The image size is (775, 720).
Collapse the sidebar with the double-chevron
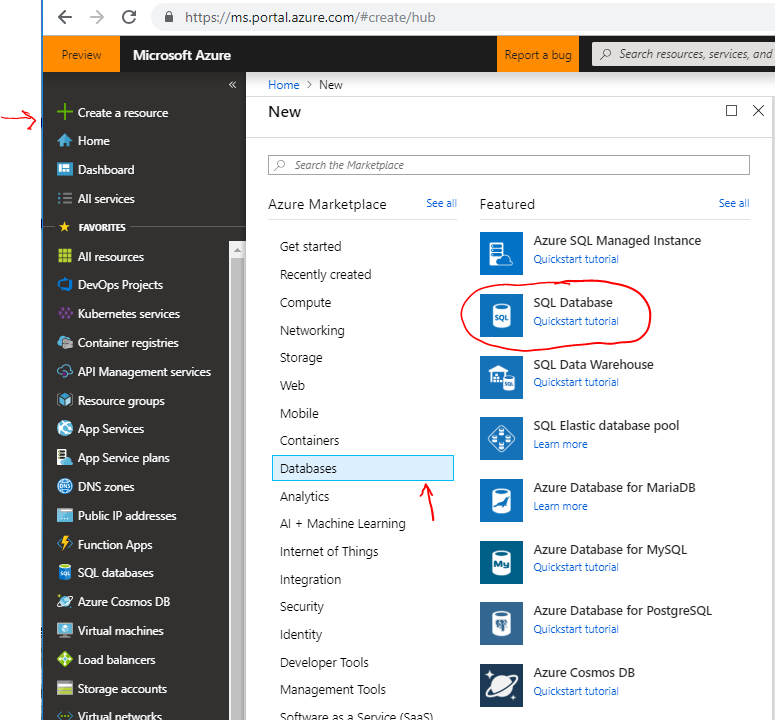point(232,85)
